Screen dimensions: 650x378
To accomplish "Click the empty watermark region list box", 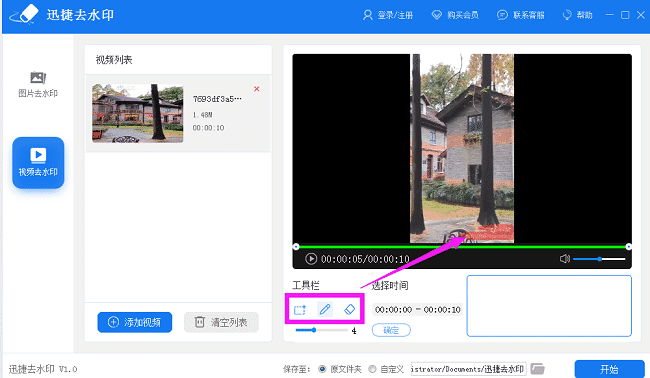I will [549, 306].
